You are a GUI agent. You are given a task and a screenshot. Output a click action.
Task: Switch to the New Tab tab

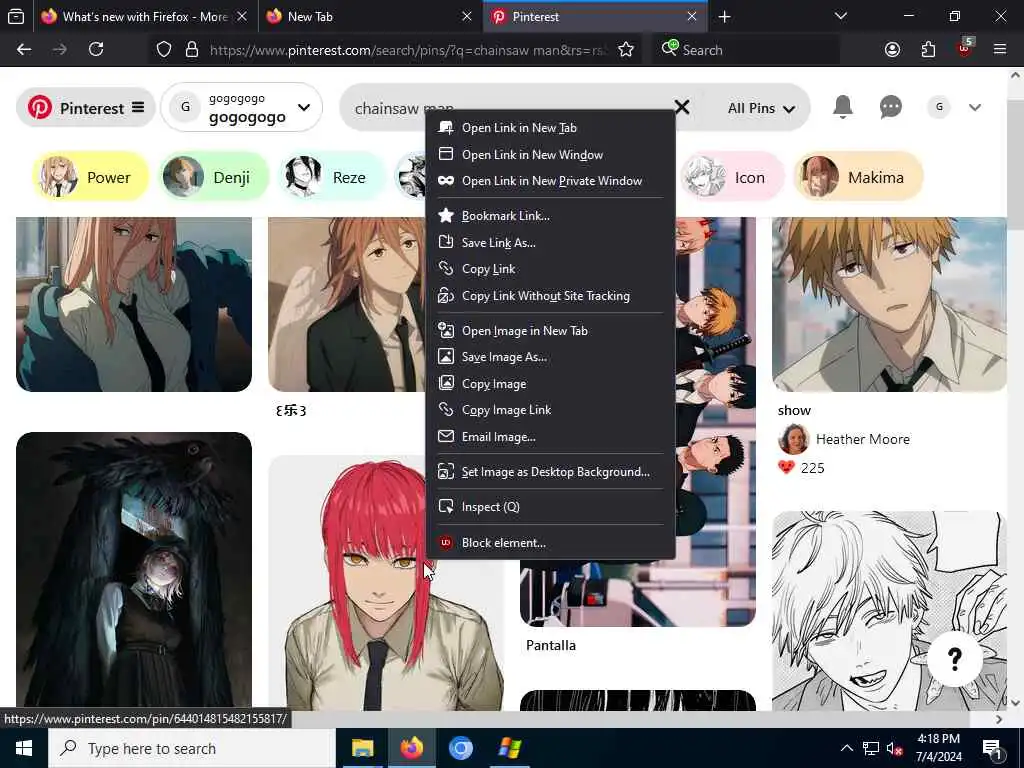click(x=369, y=17)
